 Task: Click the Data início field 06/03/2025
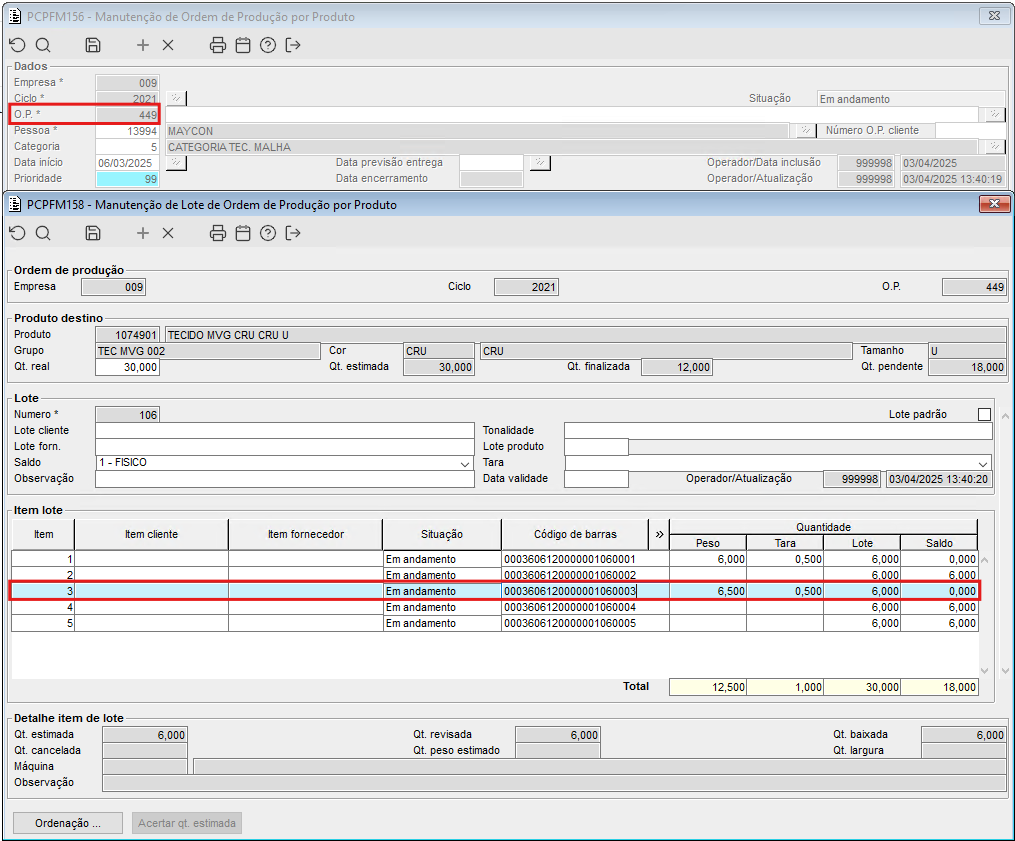click(128, 163)
